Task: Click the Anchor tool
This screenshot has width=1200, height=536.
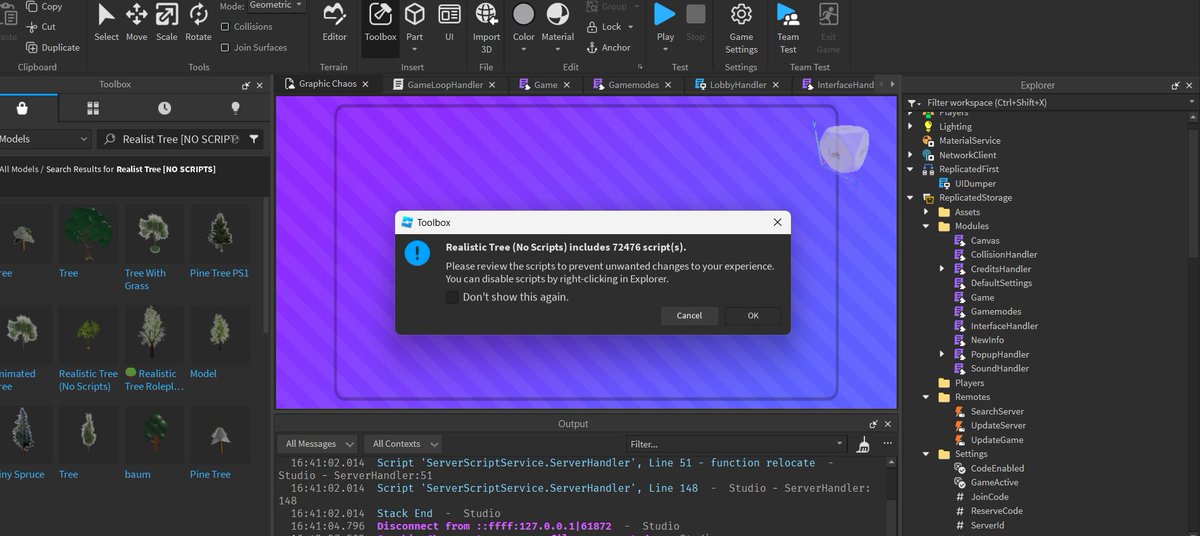Action: (x=609, y=47)
